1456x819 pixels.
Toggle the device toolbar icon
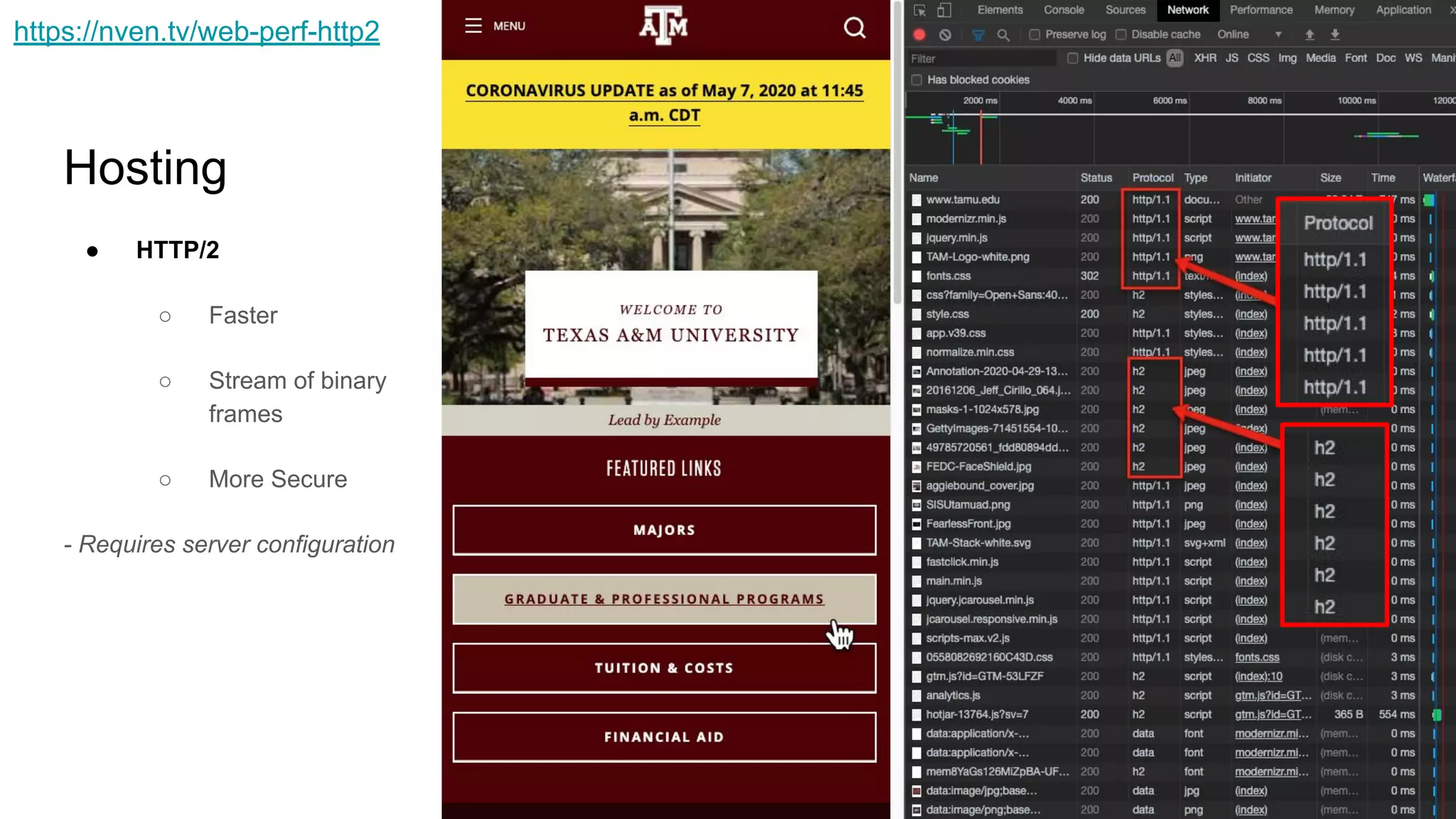click(x=944, y=10)
